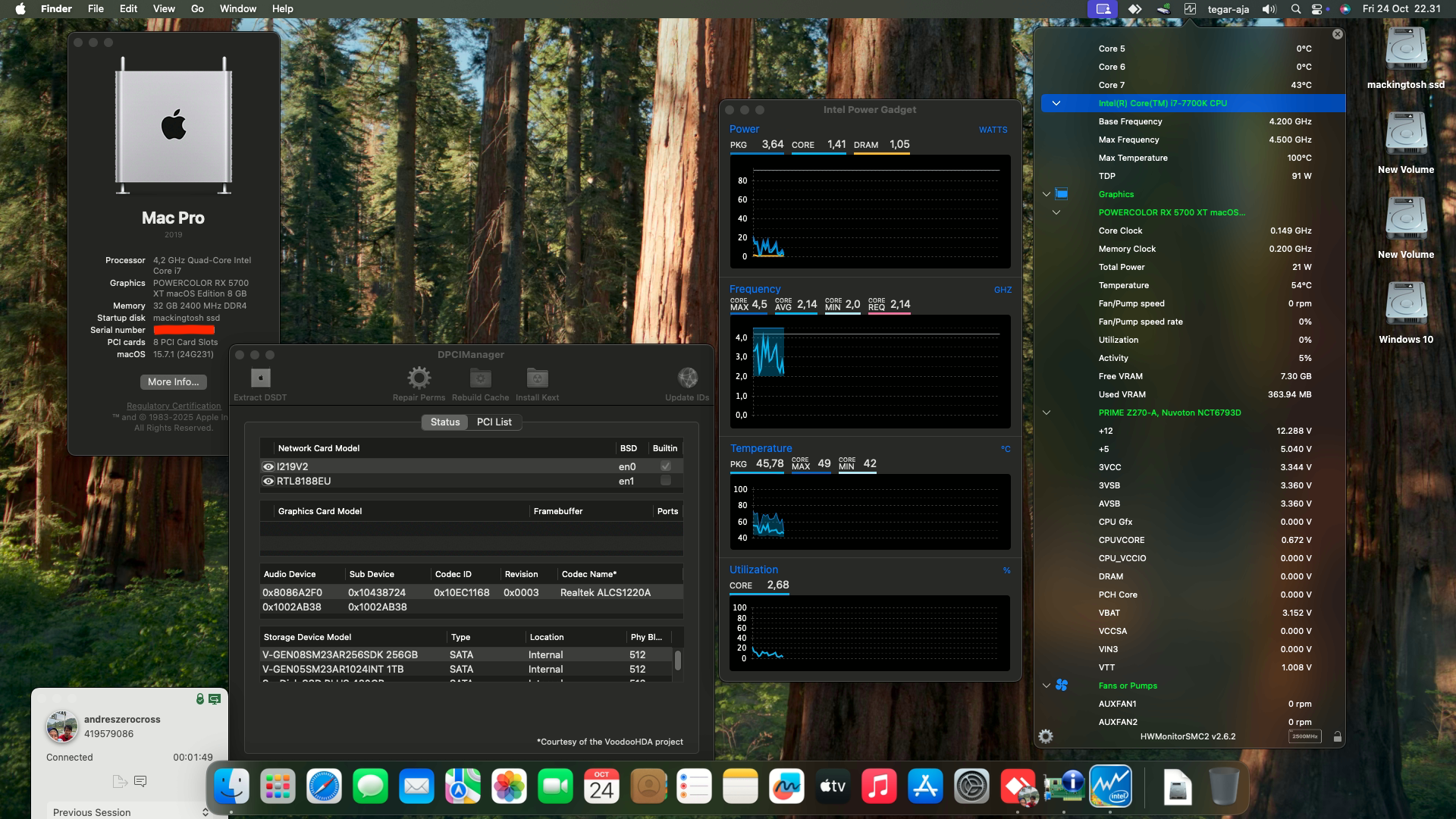Collapse the POWERCOLOR RX 5700 XT group

click(x=1056, y=212)
